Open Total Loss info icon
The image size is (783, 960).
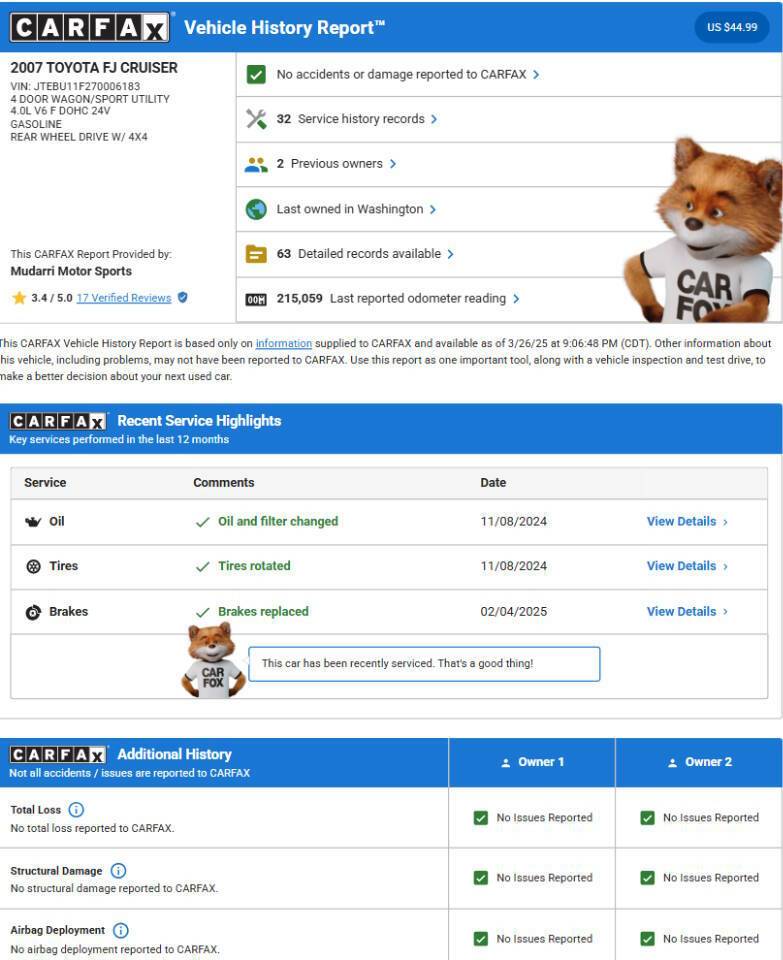point(76,810)
